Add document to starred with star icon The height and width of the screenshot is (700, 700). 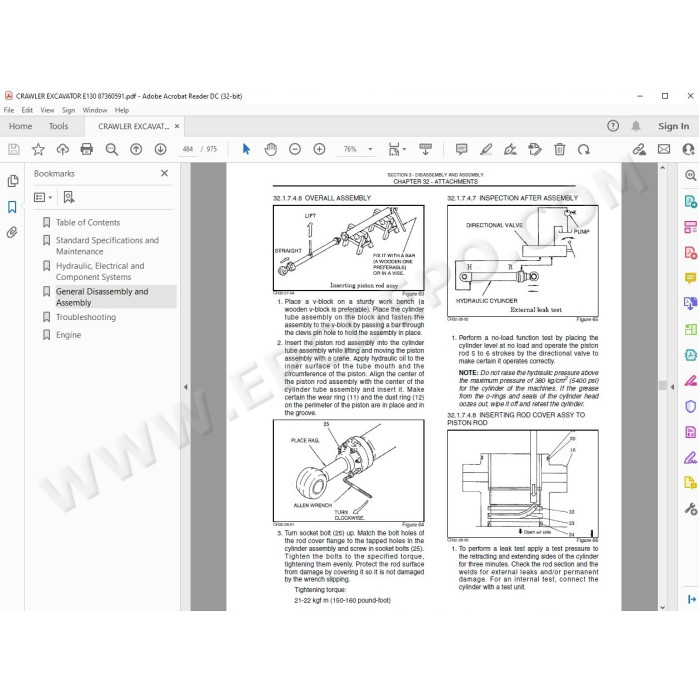[38, 149]
